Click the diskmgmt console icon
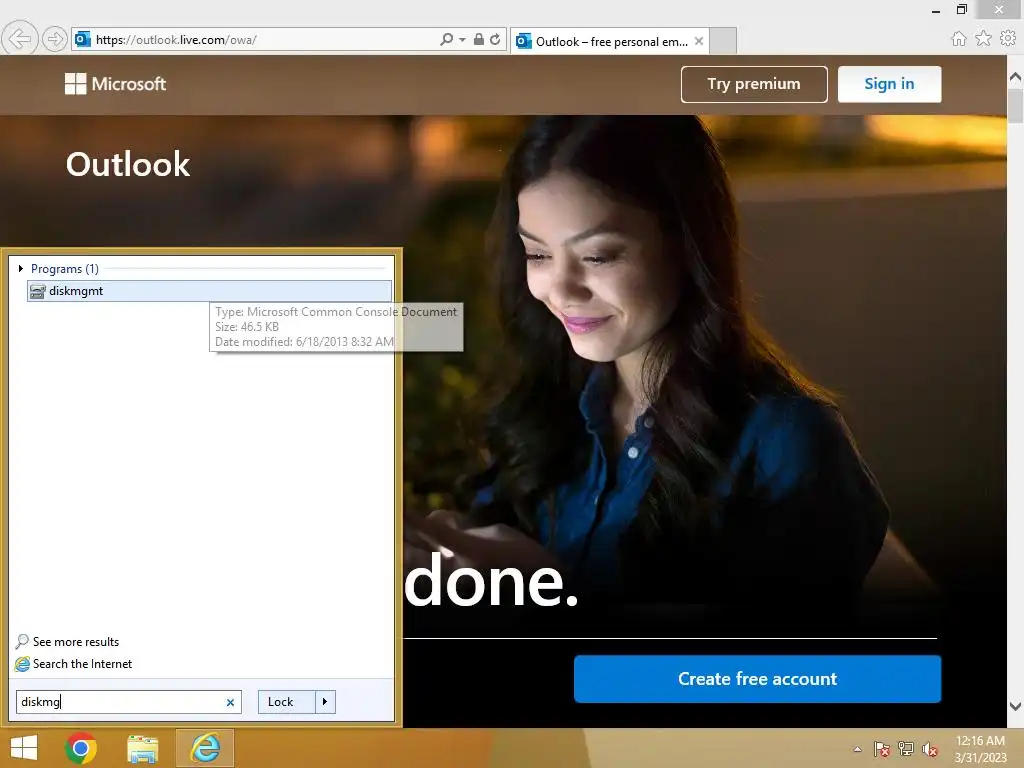 (37, 291)
